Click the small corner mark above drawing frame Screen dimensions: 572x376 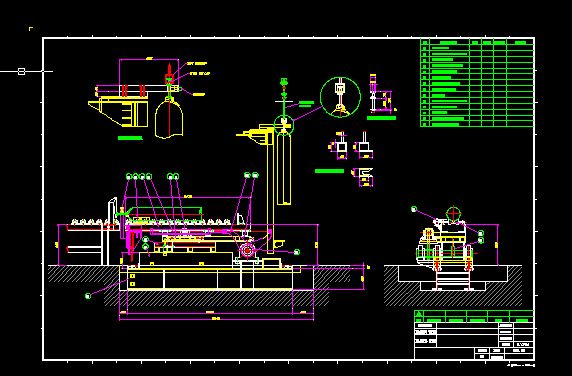(x=31, y=28)
